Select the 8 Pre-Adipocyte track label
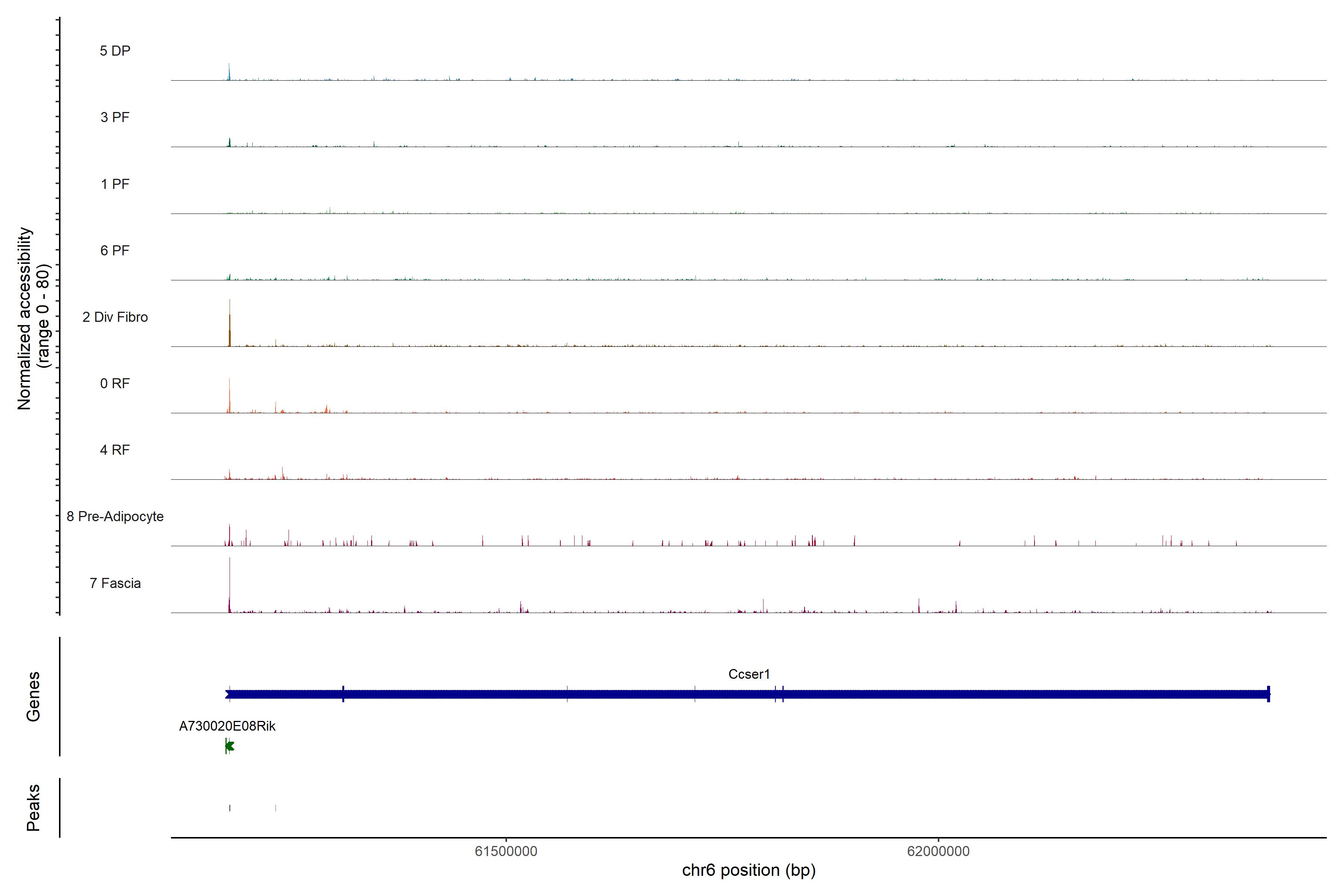The height and width of the screenshot is (896, 1344). click(x=115, y=517)
